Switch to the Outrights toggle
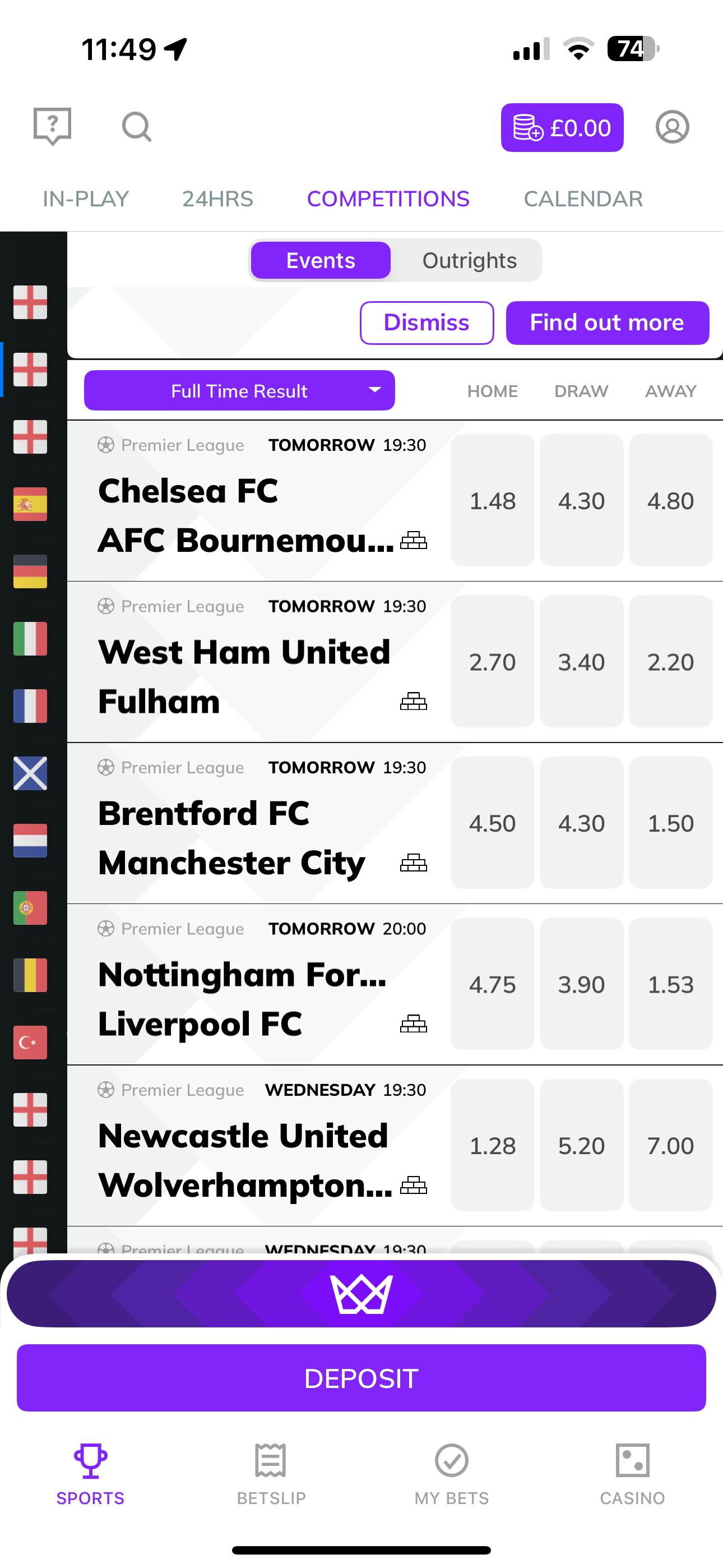Screen dimensions: 723x1568 tap(469, 261)
